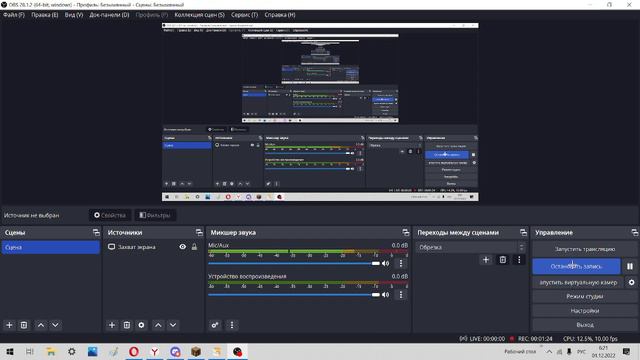Click the REC: 00:01:24 status text
Screen dimensions: 640x360
535,339
